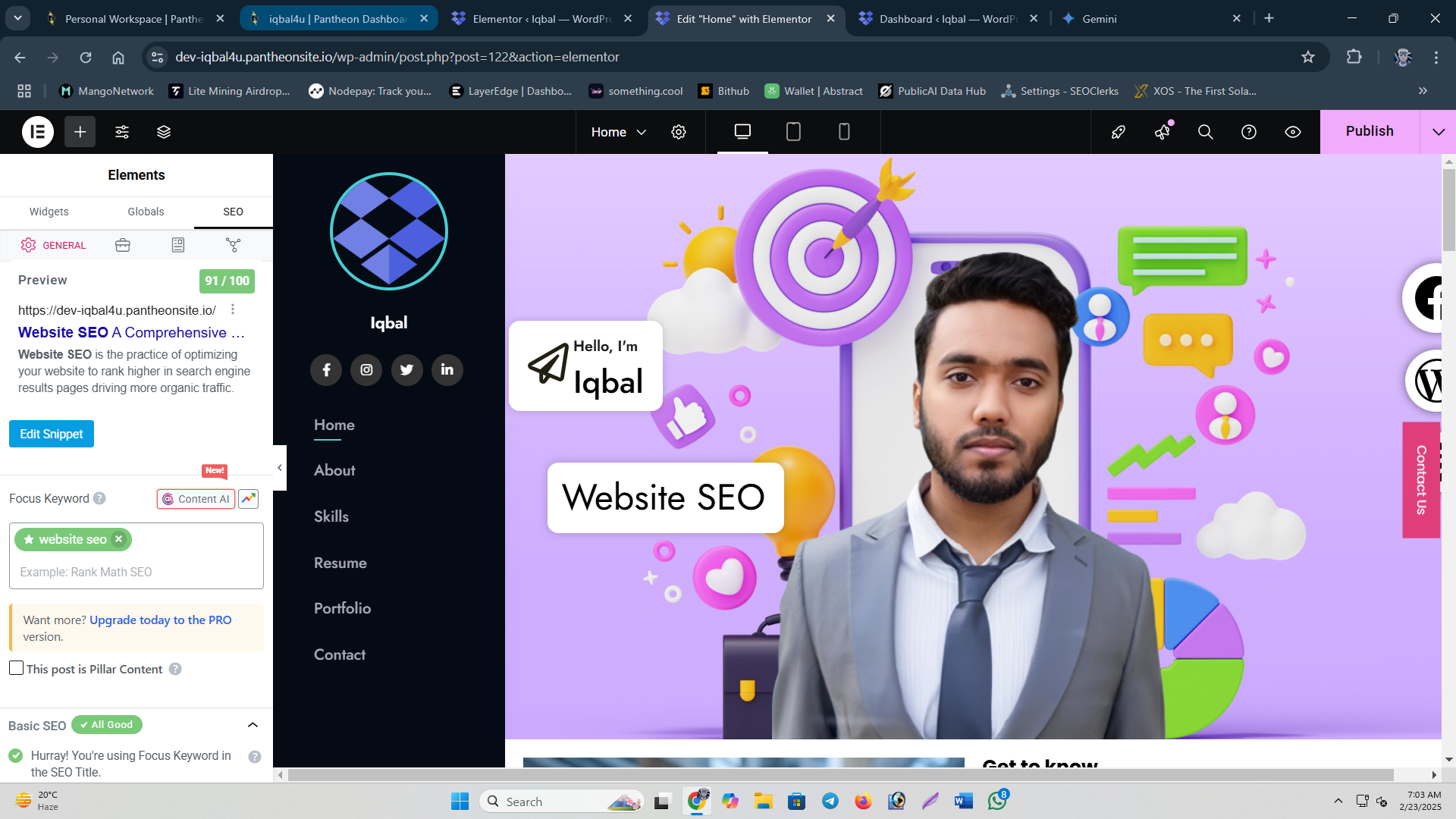Viewport: 1456px width, 819px height.
Task: Open 'Upgrade today to the PRO' link
Action: (160, 620)
